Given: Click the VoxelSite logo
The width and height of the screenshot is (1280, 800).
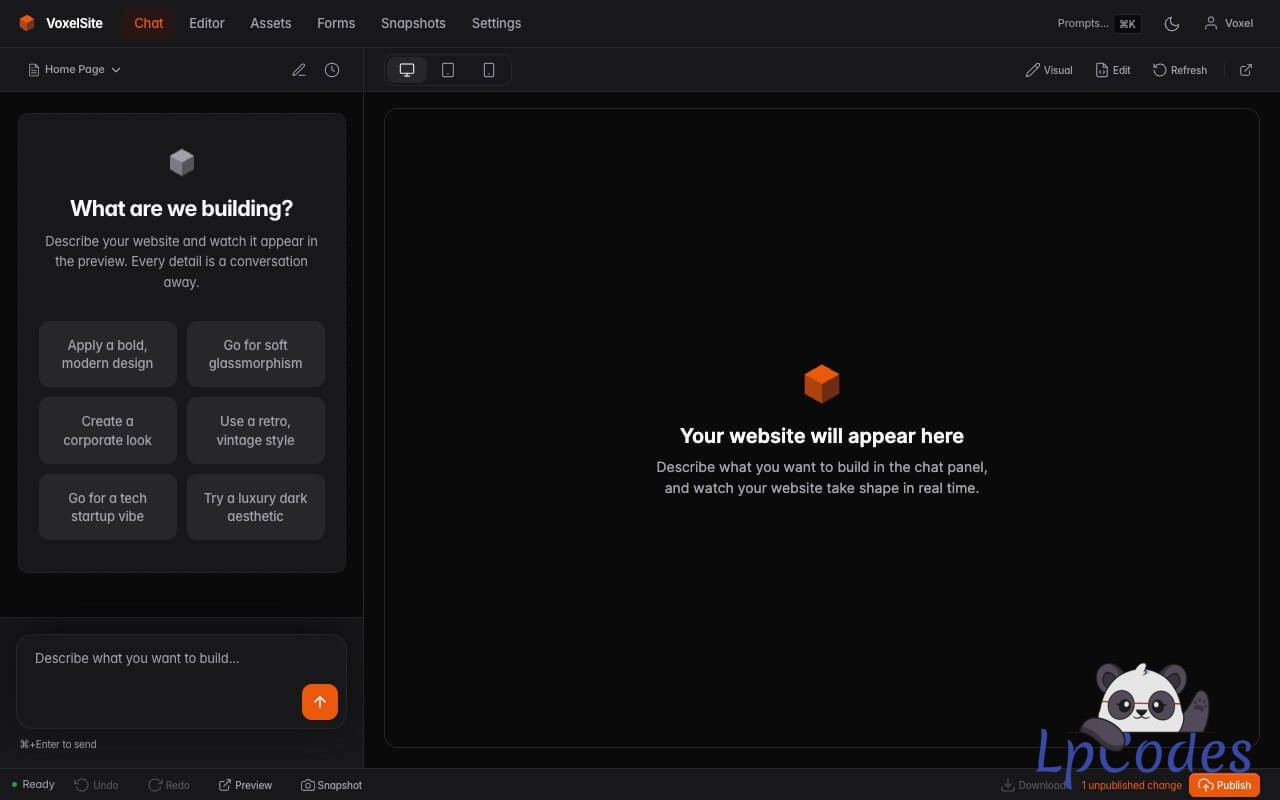Looking at the screenshot, I should [61, 23].
